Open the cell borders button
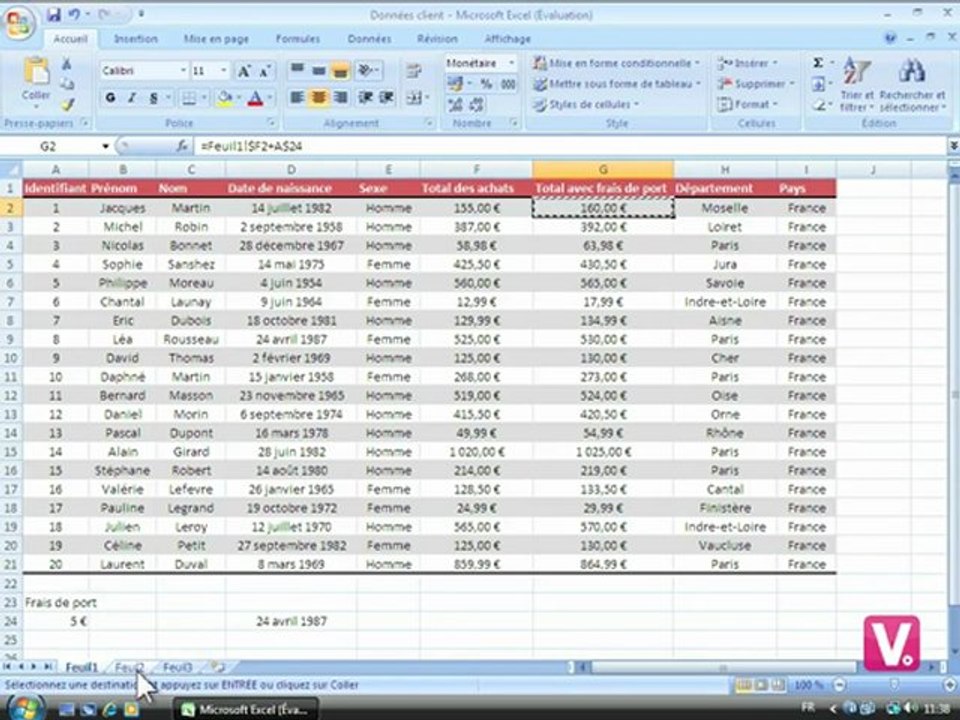 190,98
